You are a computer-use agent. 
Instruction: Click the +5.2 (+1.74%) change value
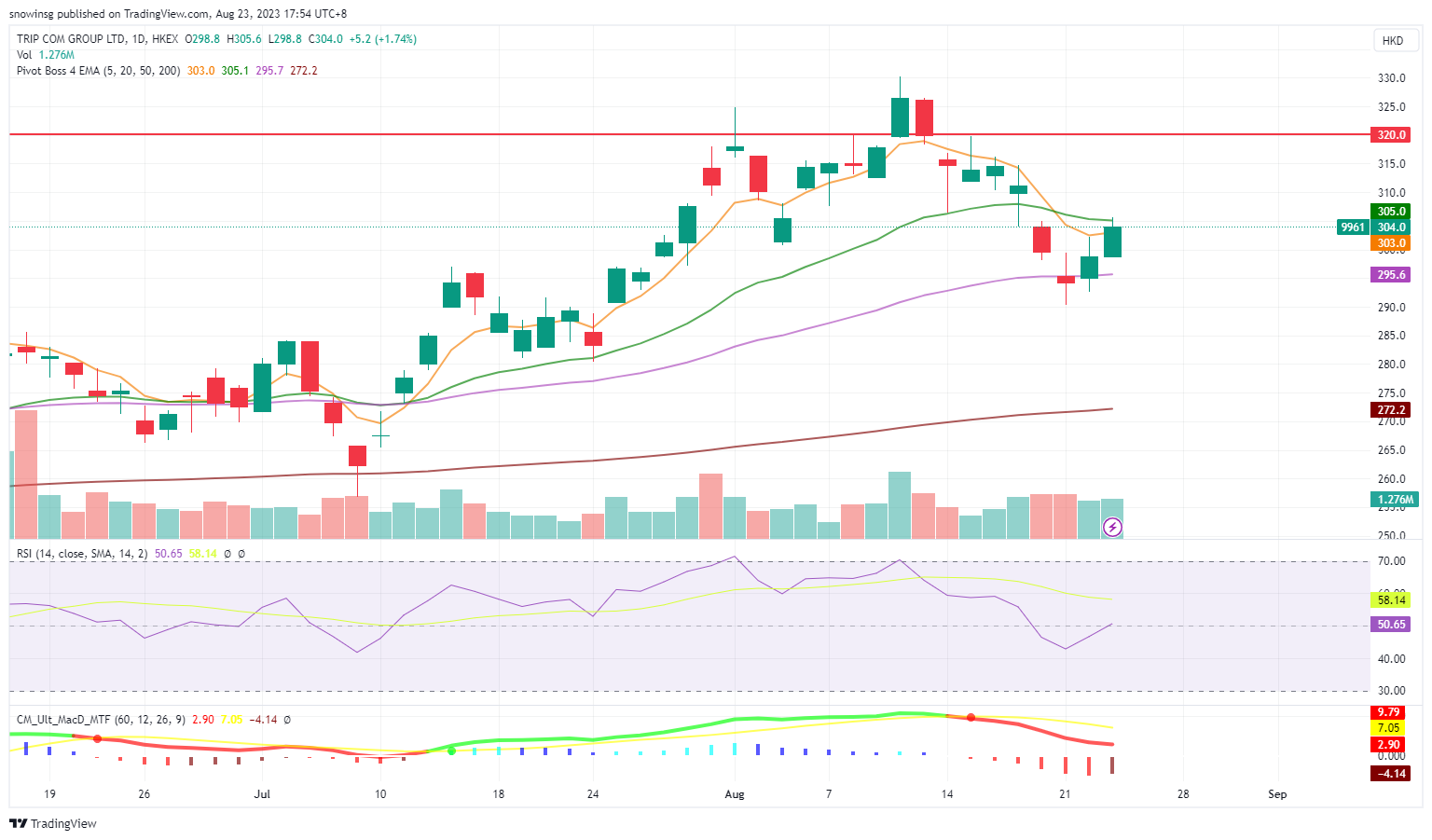pyautogui.click(x=383, y=39)
